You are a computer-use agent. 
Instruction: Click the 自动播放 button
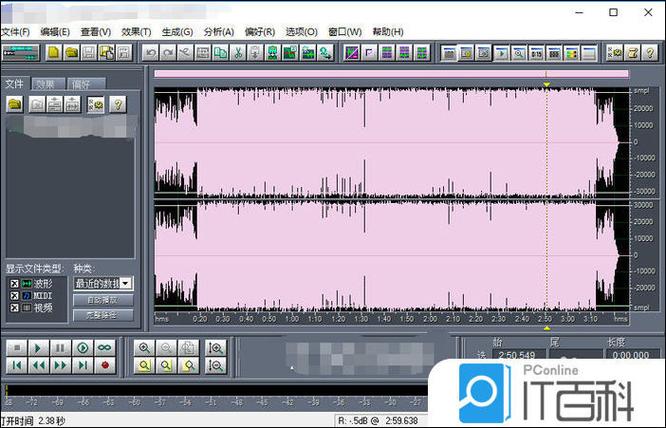(102, 300)
